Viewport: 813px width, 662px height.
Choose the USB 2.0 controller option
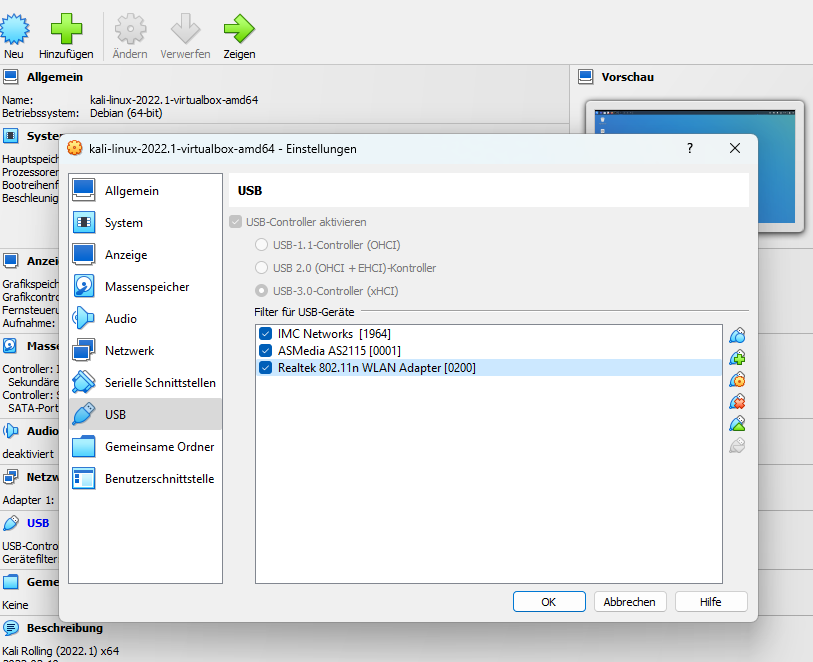point(261,266)
